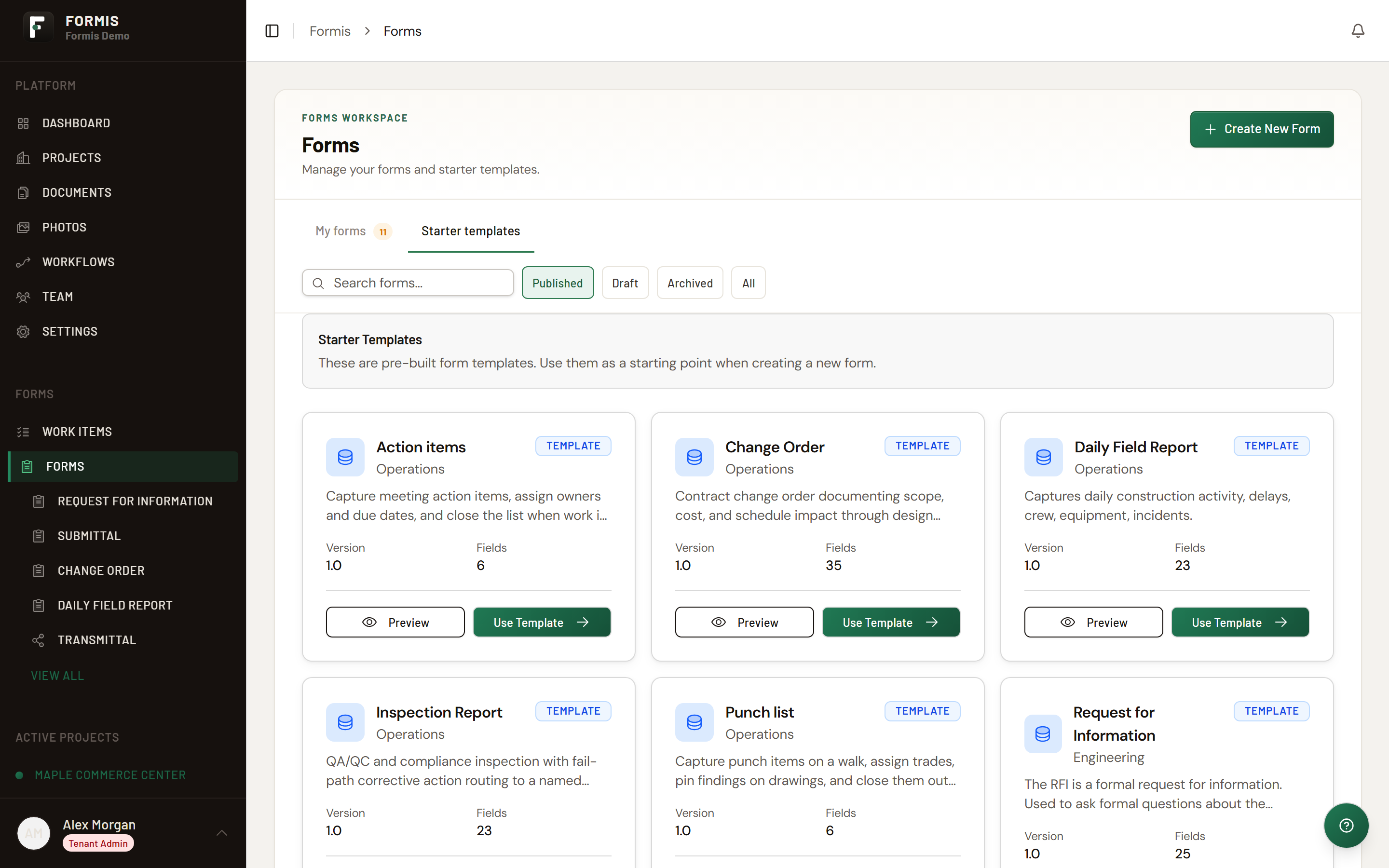
Task: Open the help question-mark button
Action: [1346, 826]
